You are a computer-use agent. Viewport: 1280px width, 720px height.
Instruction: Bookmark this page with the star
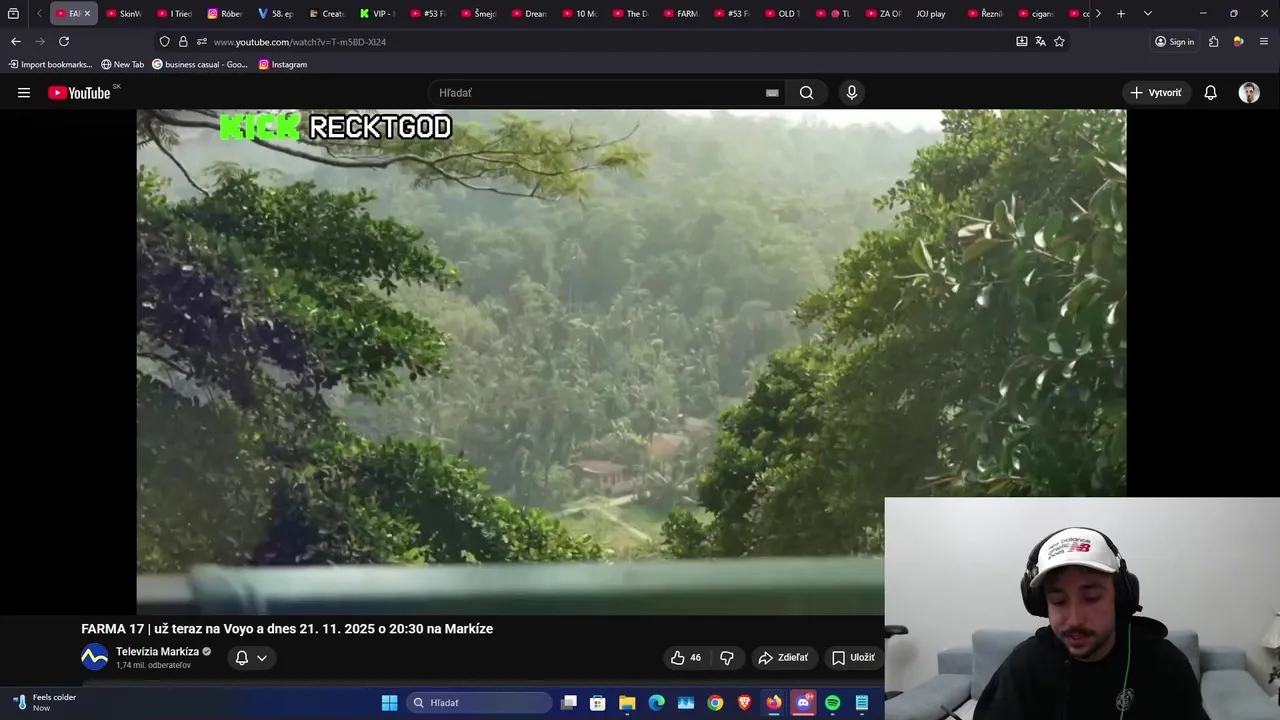[1059, 42]
